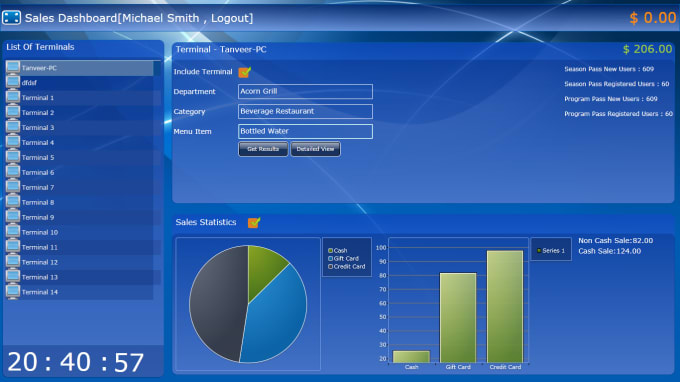Select Terminal 4 label in list

[x=38, y=143]
